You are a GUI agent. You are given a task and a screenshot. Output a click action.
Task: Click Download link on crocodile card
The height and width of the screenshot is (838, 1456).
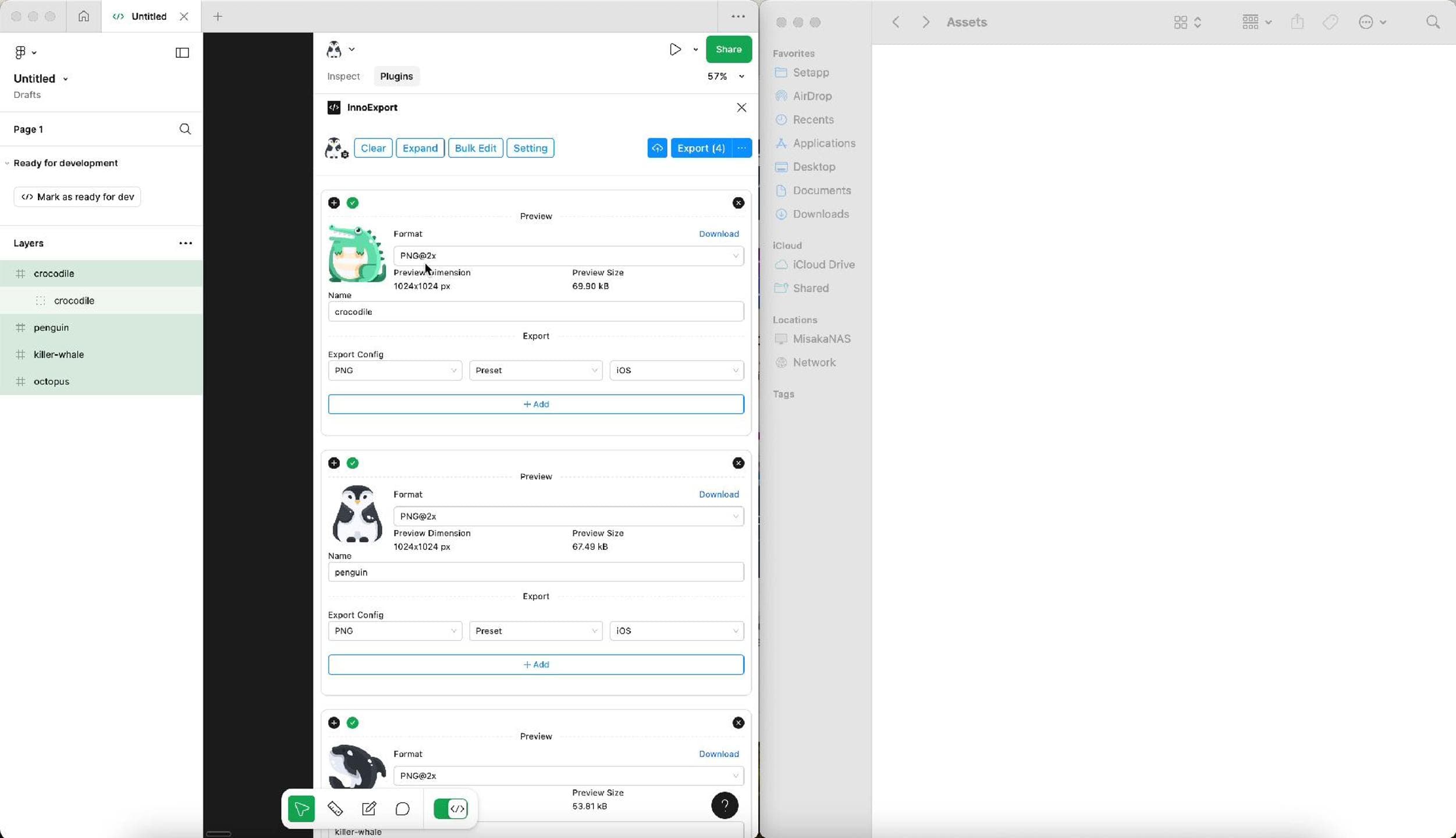[719, 234]
